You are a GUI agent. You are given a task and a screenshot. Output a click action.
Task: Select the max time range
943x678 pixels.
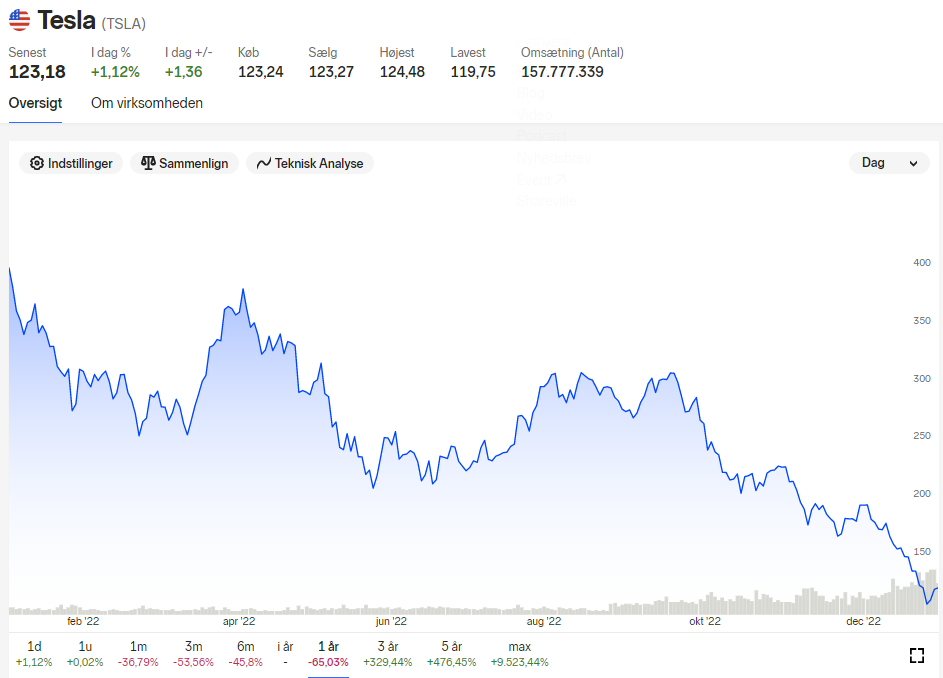(x=520, y=654)
